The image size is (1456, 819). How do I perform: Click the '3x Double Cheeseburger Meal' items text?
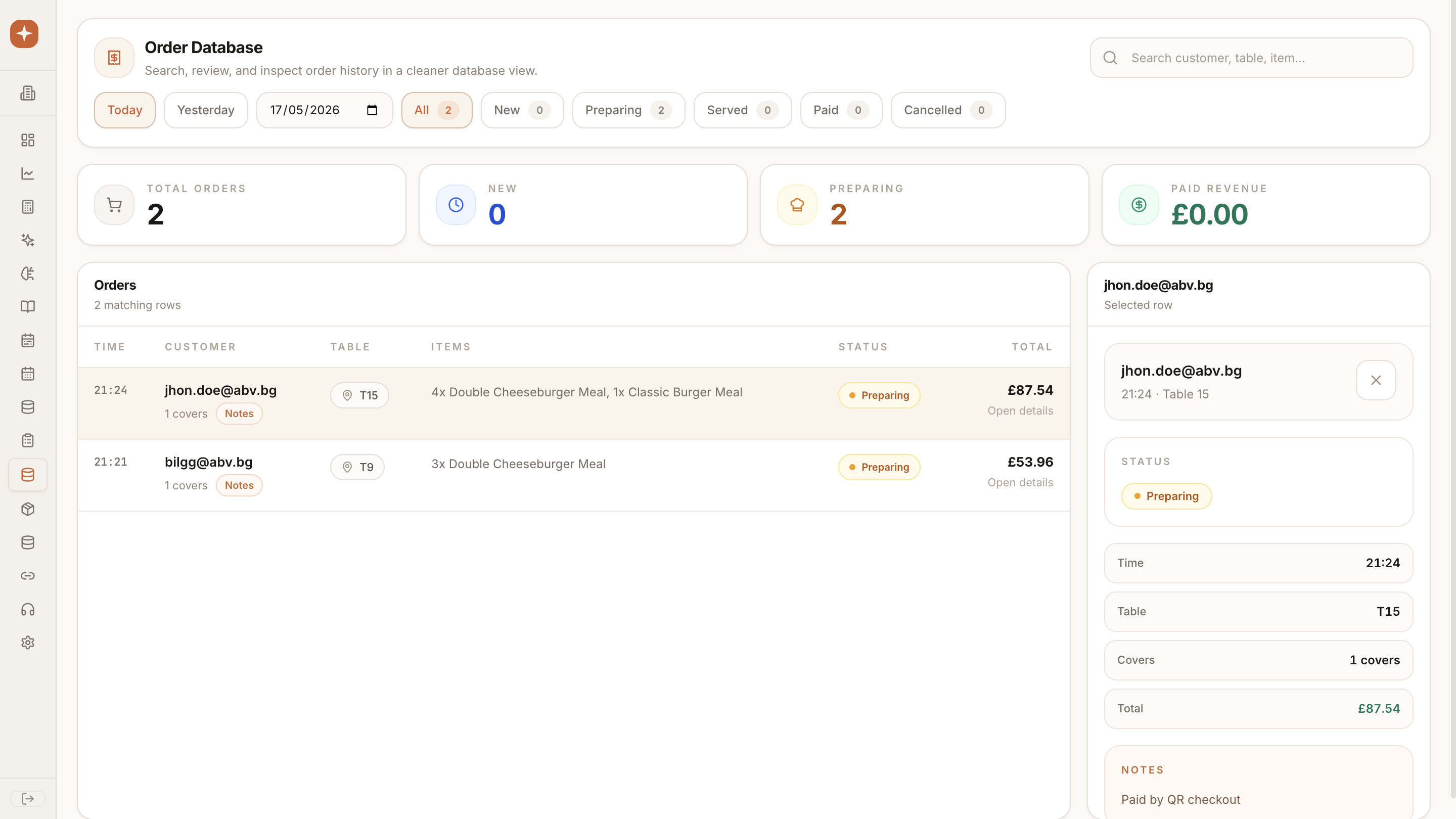pyautogui.click(x=518, y=464)
